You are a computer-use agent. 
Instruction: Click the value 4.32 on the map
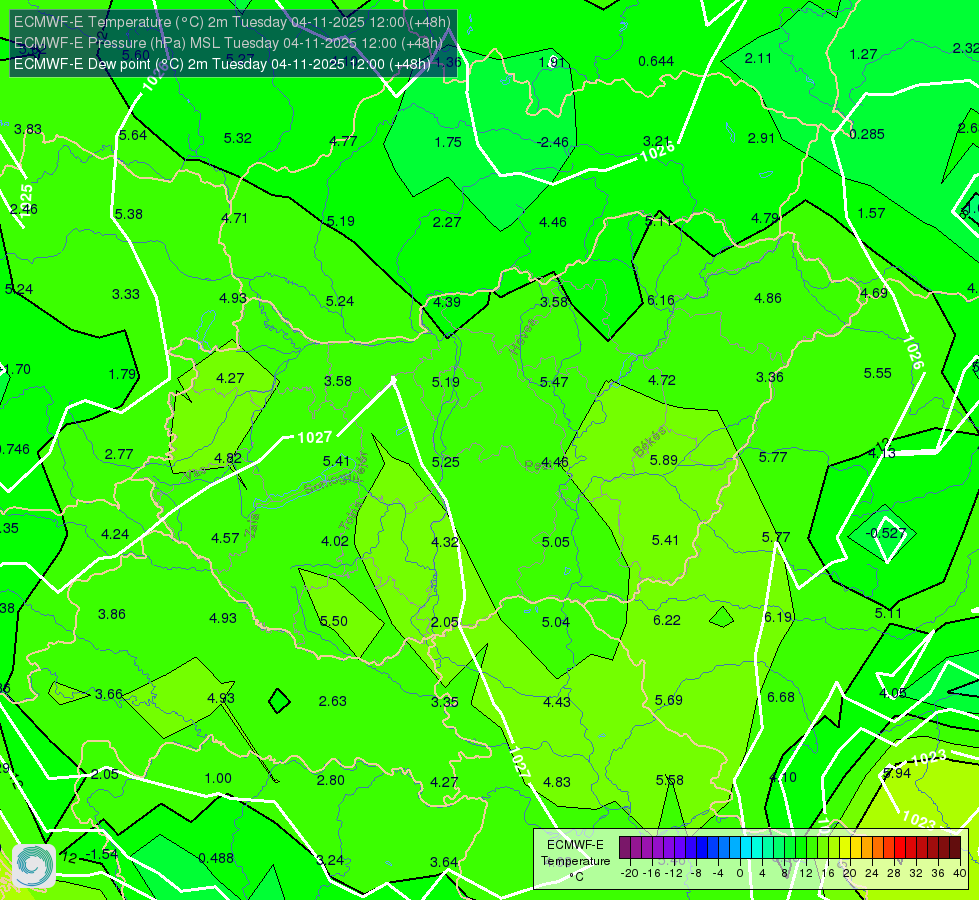(x=445, y=542)
